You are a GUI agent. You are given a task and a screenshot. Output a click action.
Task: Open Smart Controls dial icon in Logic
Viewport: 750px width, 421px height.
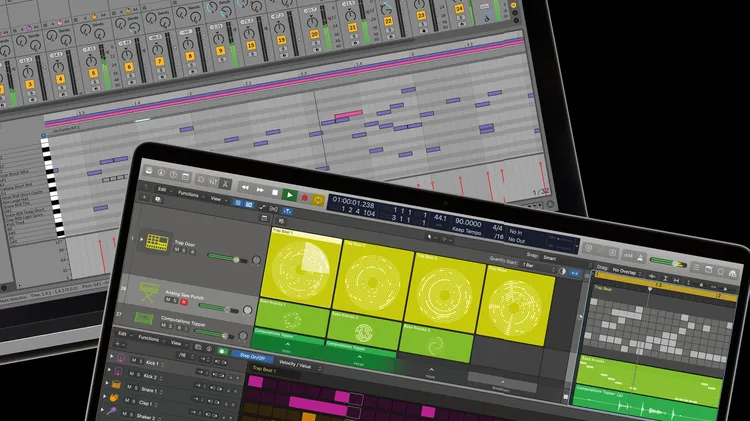[201, 179]
